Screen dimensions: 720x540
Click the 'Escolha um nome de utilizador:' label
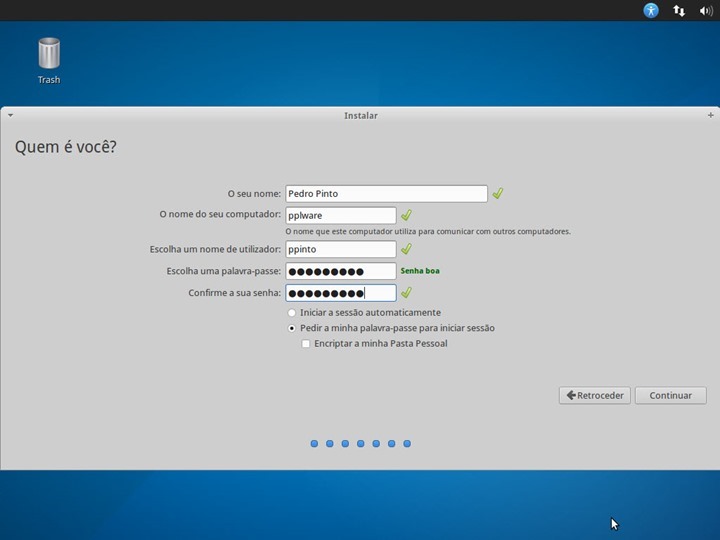tap(215, 249)
